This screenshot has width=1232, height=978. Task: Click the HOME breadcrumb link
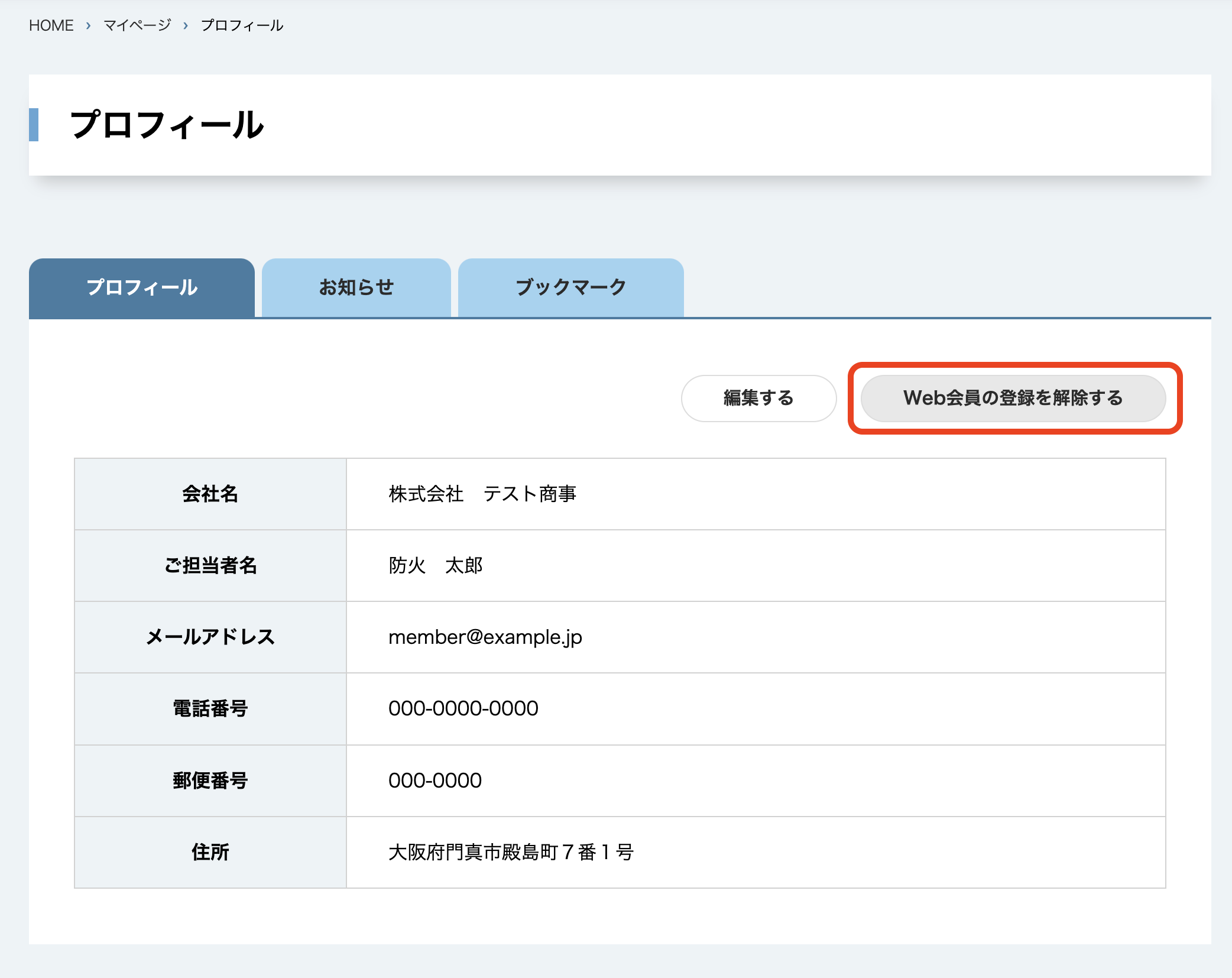51,25
